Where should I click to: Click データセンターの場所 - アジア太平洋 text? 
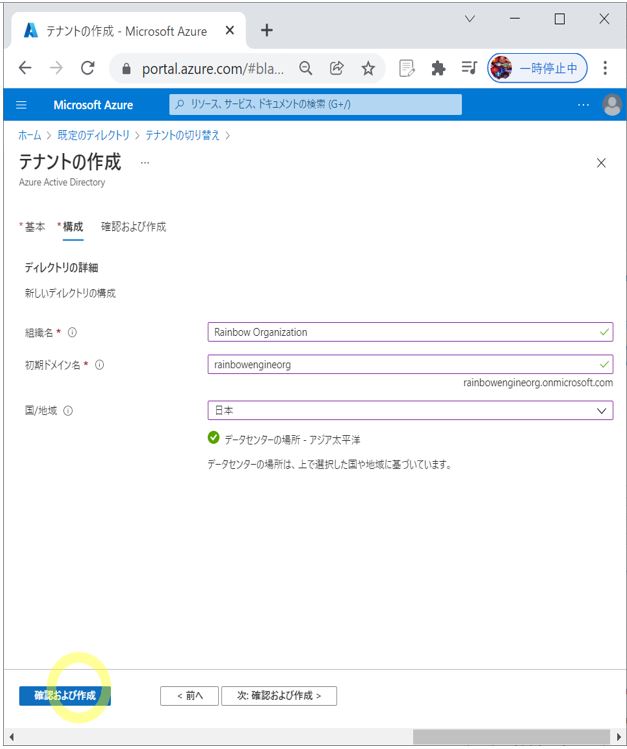tap(292, 439)
